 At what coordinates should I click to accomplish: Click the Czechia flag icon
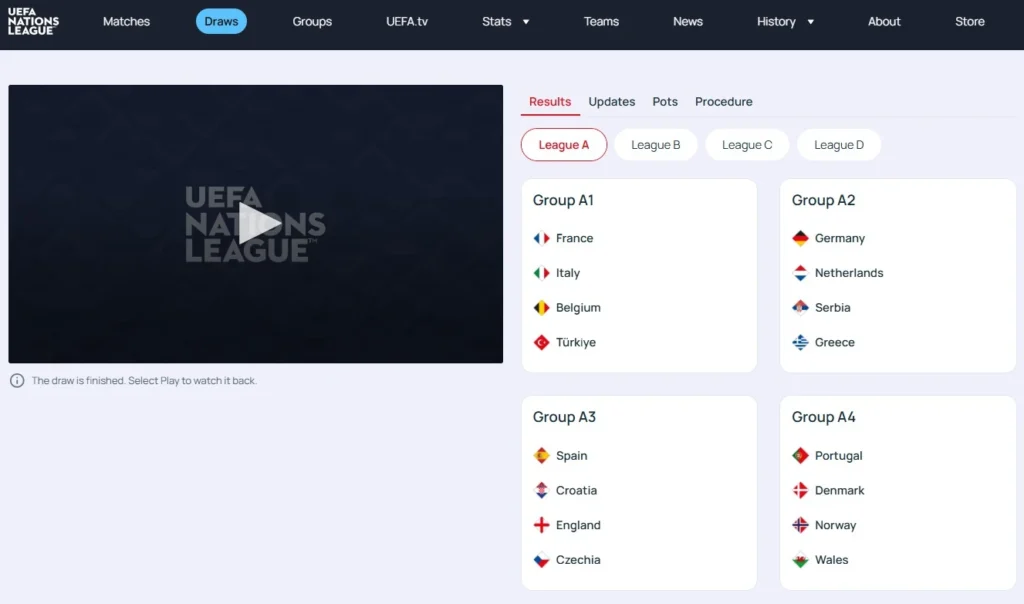541,560
